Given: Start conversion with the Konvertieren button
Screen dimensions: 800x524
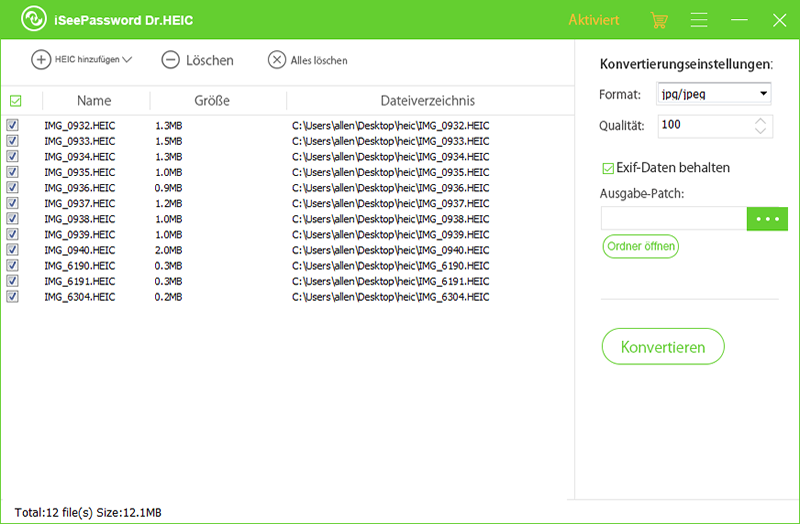Looking at the screenshot, I should click(663, 346).
